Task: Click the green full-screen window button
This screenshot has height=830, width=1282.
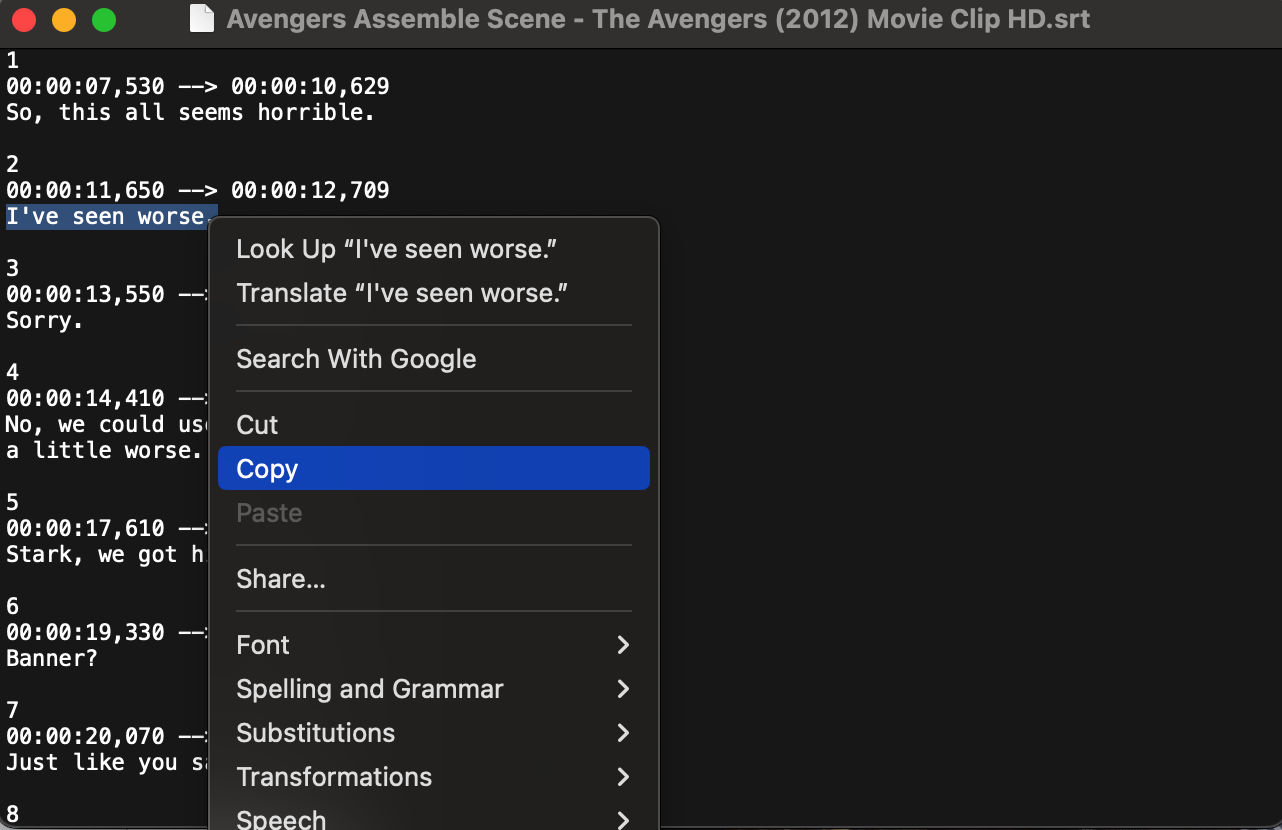Action: point(103,19)
